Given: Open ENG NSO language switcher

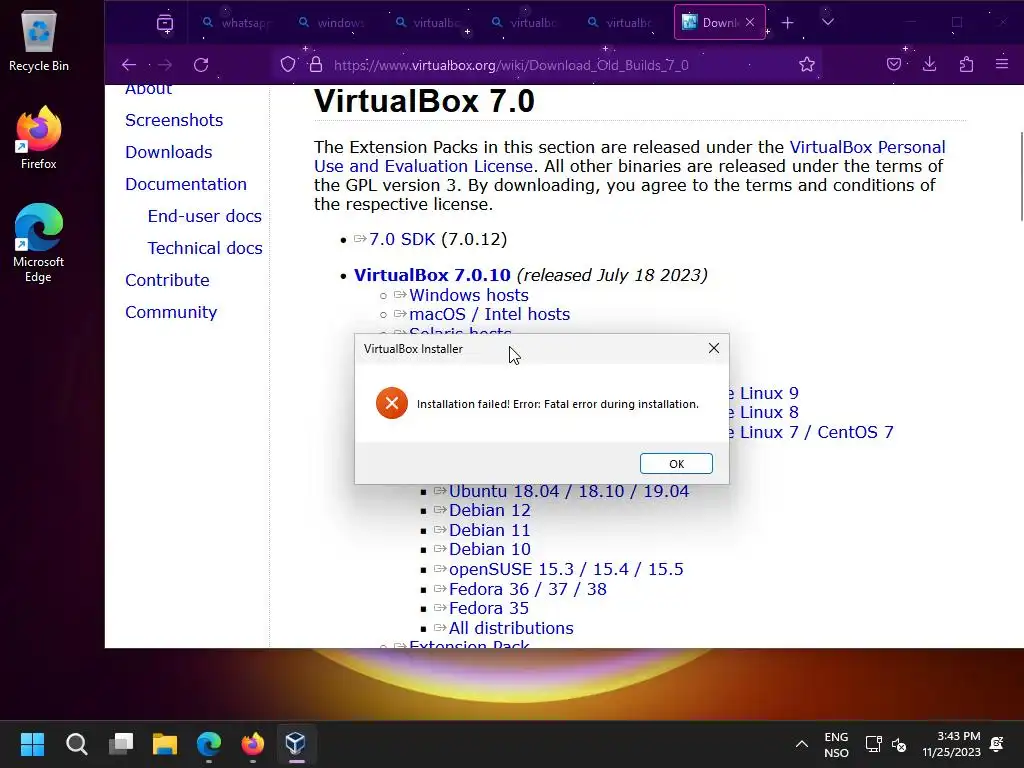Looking at the screenshot, I should (x=836, y=744).
